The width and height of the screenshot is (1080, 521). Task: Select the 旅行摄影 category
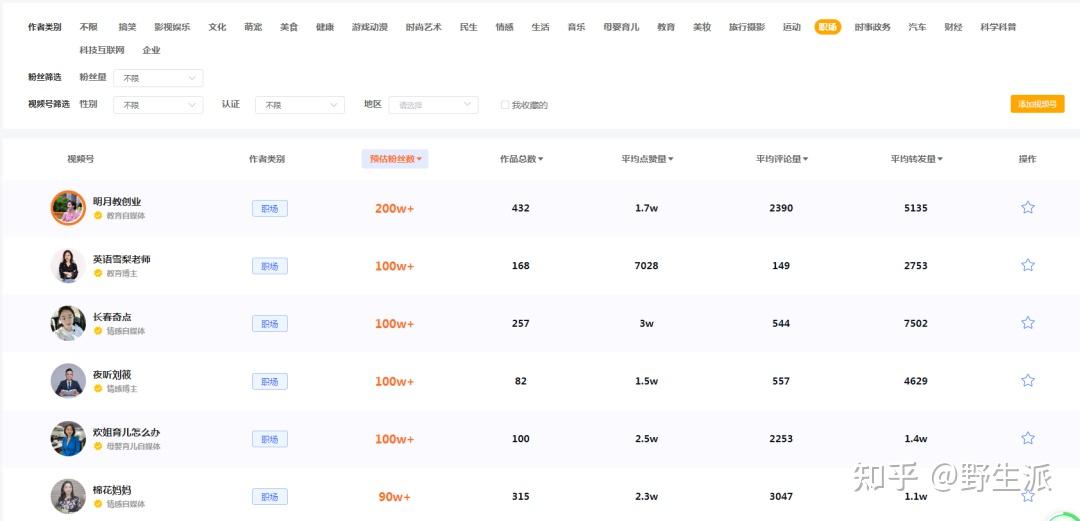pyautogui.click(x=747, y=28)
